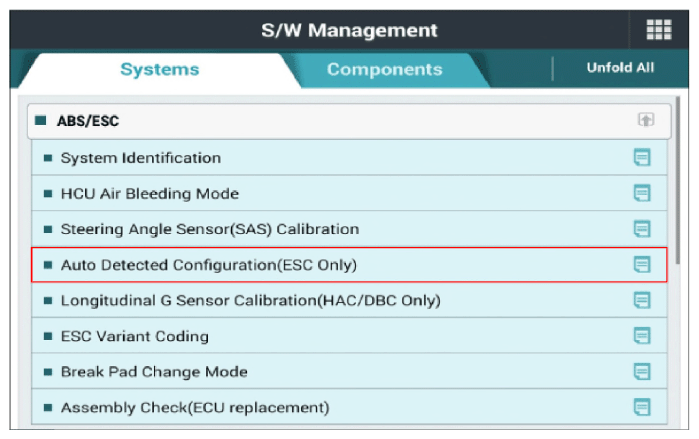Open the System Identification info icon
The image size is (699, 439).
[642, 158]
